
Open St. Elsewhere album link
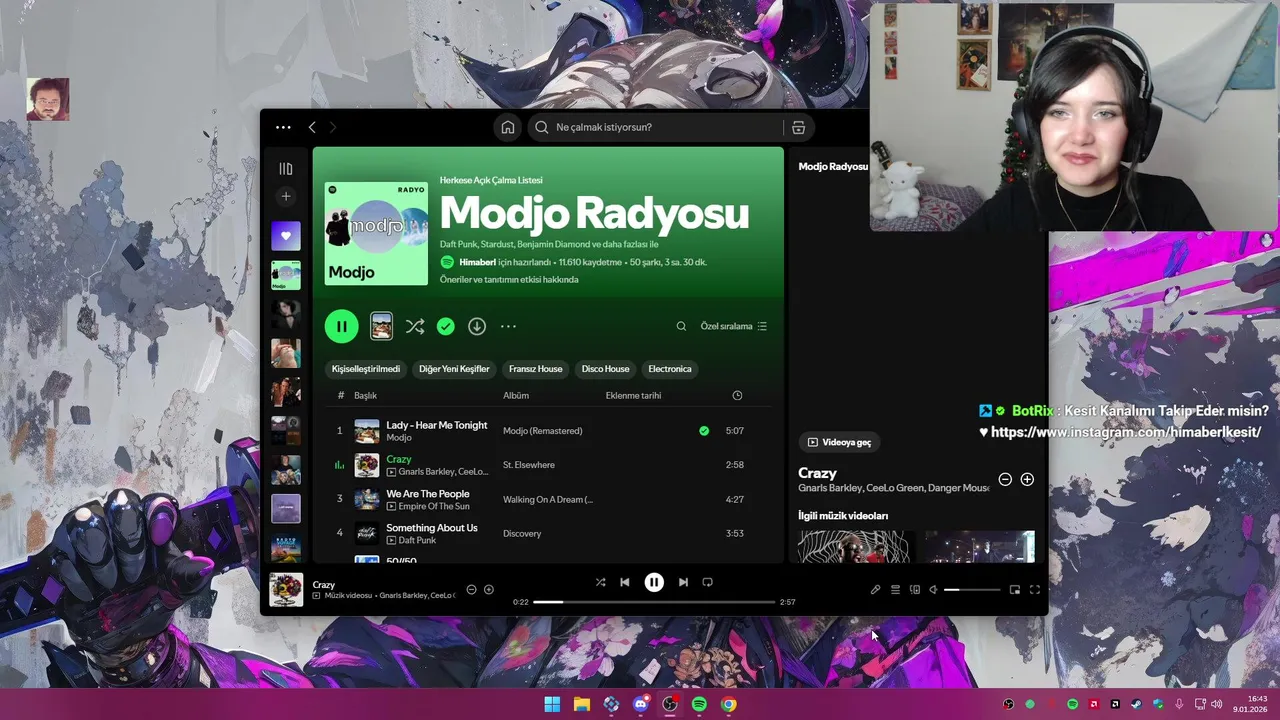tap(529, 465)
